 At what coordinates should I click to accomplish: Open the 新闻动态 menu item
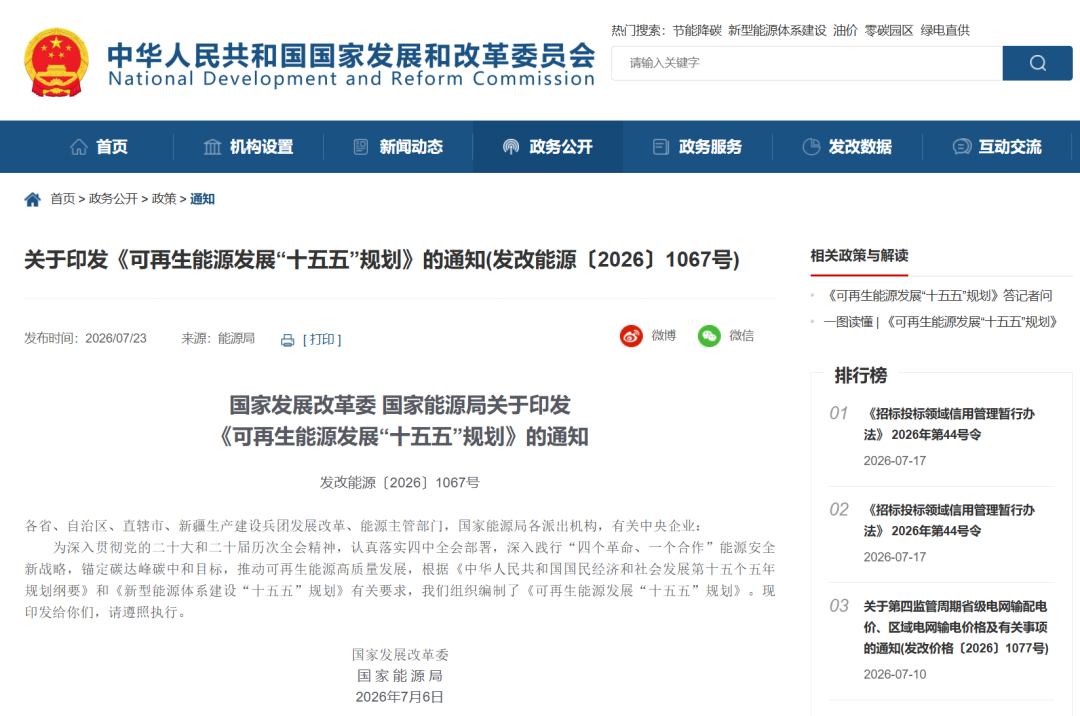pyautogui.click(x=411, y=147)
